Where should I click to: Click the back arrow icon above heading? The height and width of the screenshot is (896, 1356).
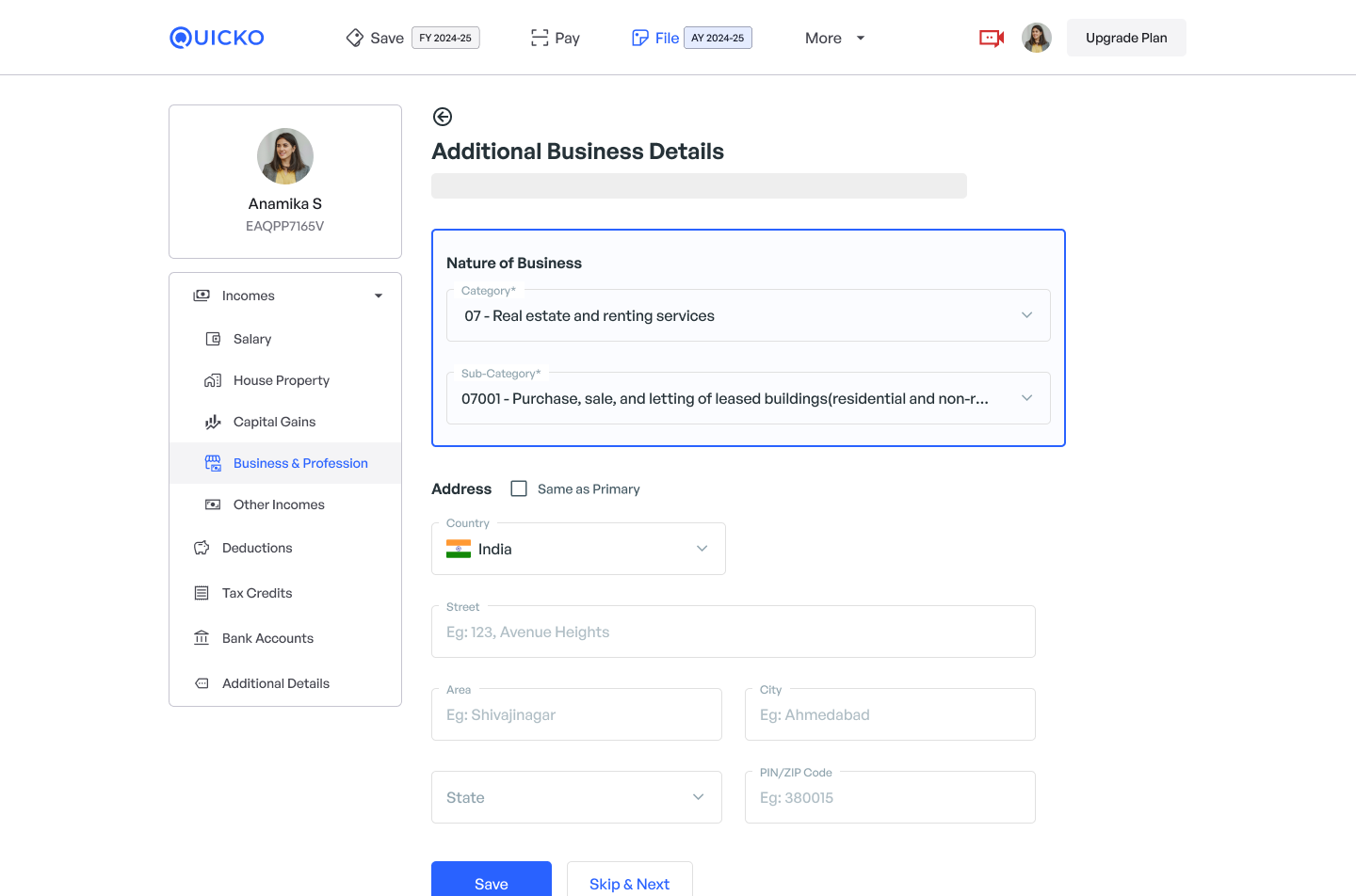(442, 117)
